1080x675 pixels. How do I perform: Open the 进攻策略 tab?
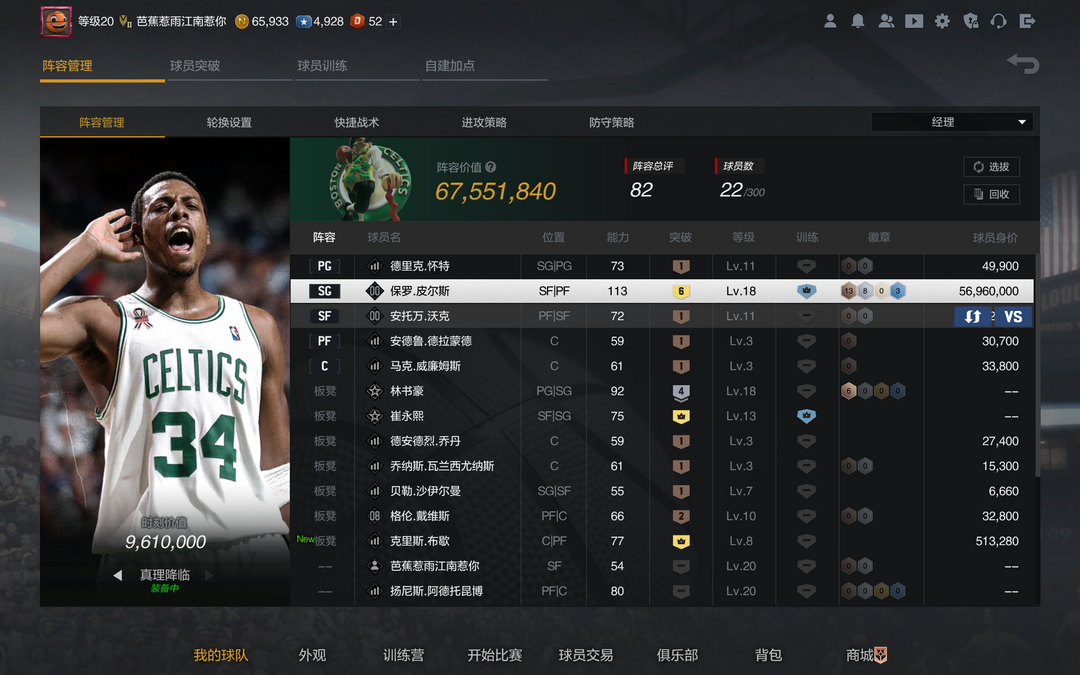[x=484, y=122]
